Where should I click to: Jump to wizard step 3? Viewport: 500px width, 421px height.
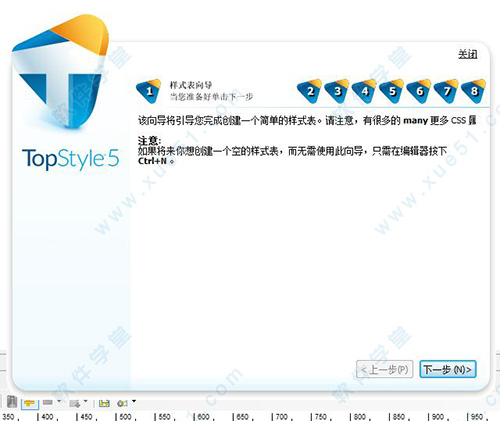[x=337, y=91]
